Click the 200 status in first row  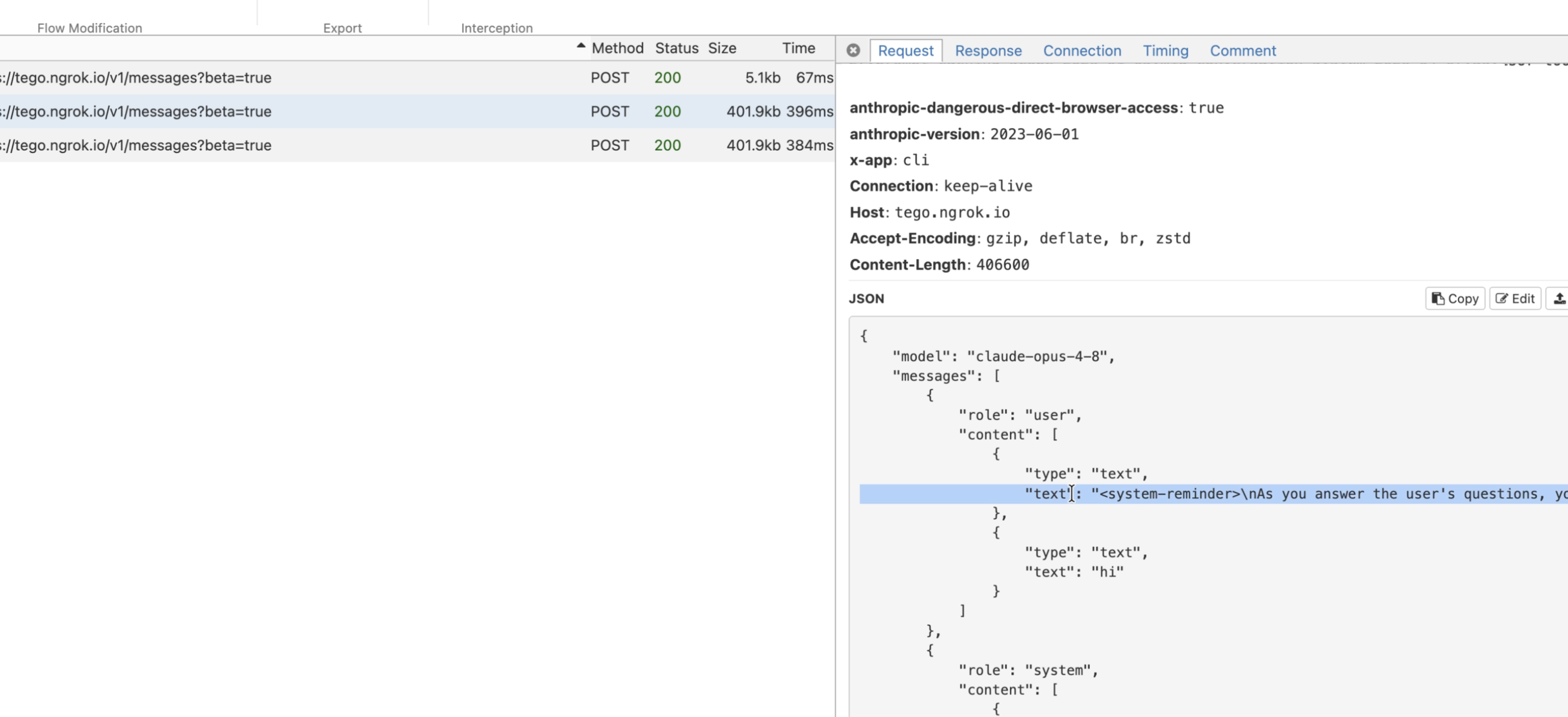pos(667,78)
